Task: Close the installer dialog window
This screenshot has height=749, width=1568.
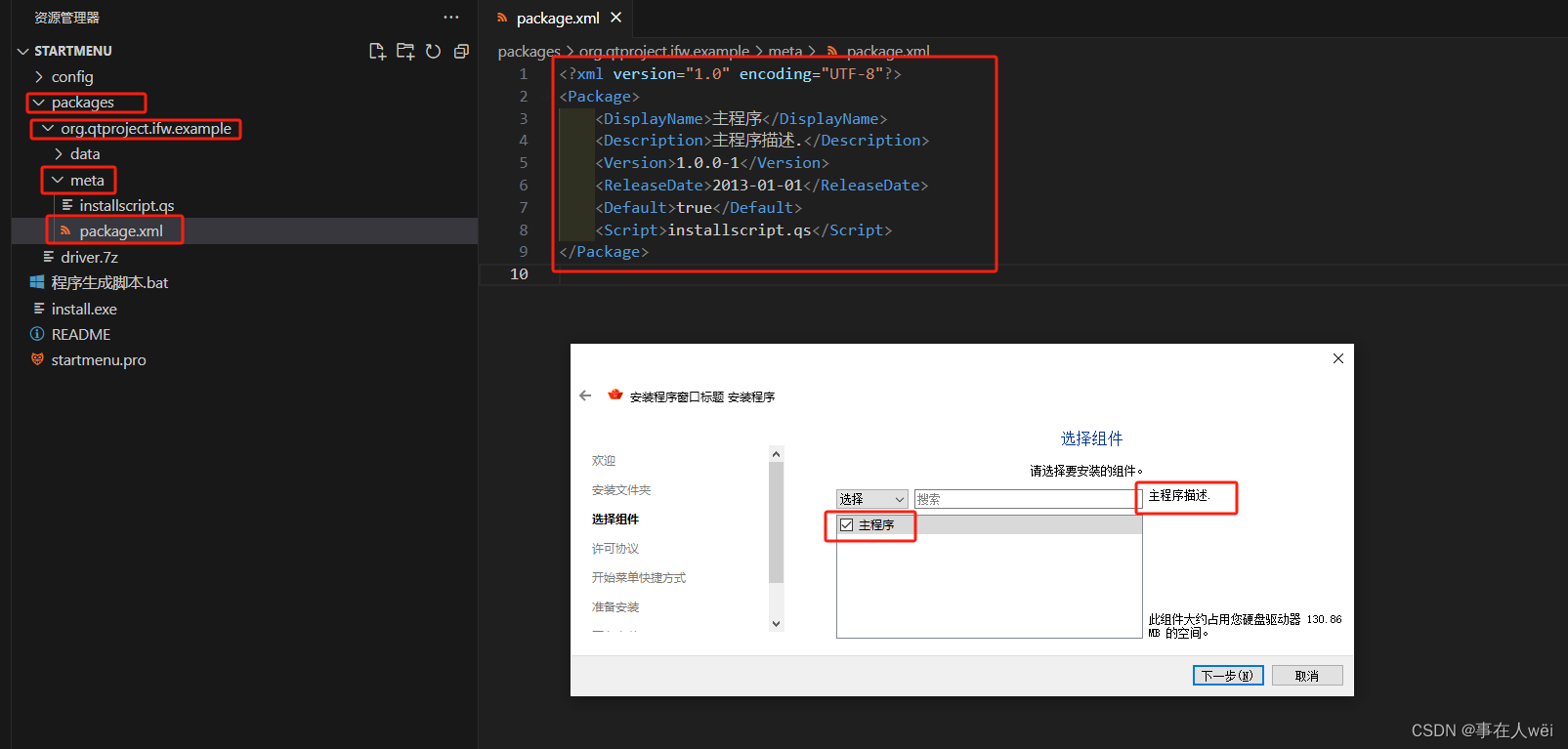Action: [1338, 358]
